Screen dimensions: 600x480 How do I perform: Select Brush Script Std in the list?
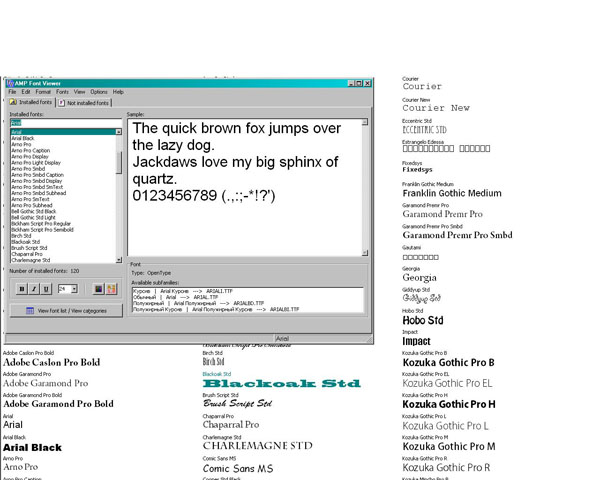point(63,248)
